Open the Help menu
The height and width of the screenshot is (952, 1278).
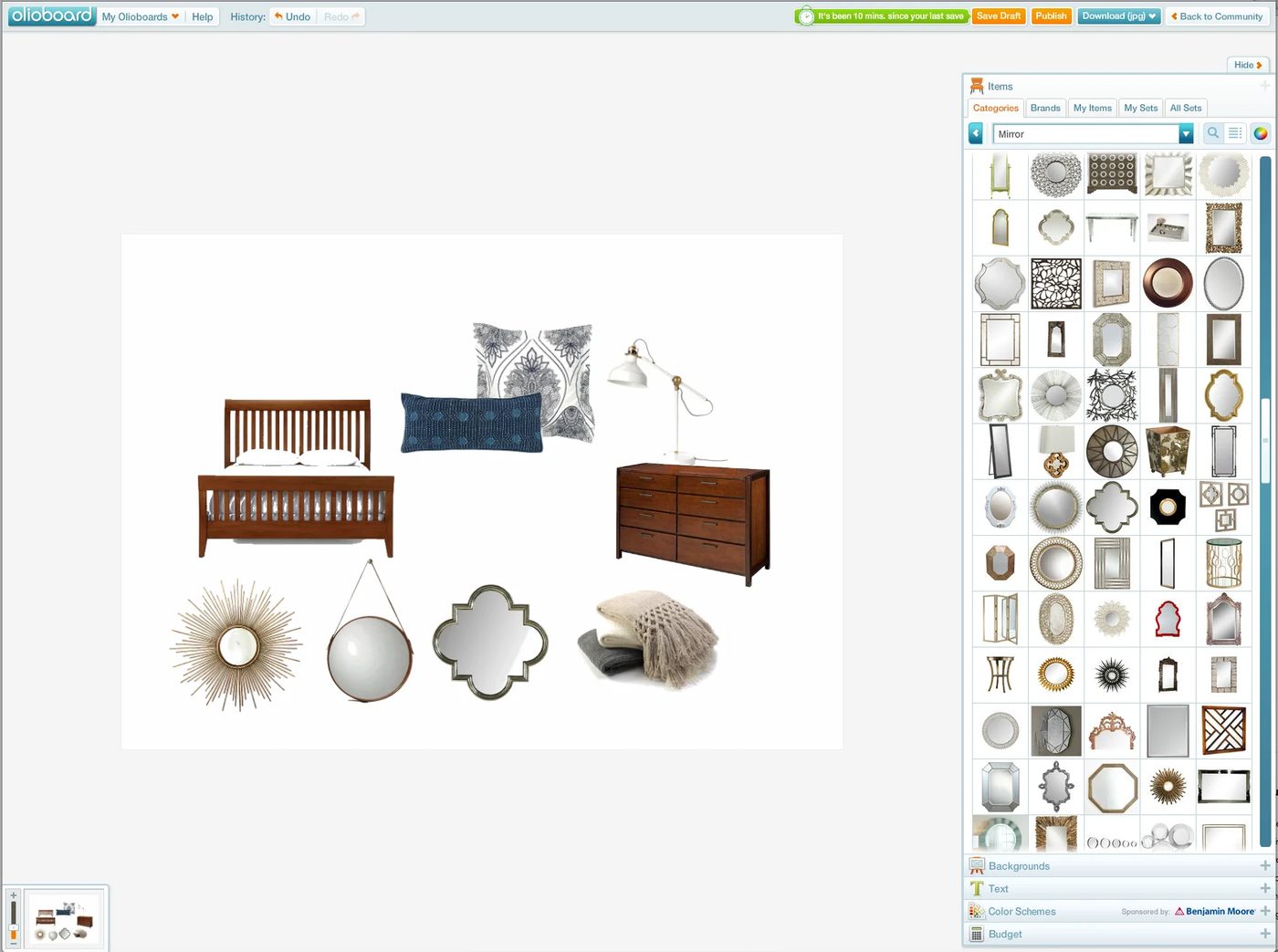click(202, 16)
